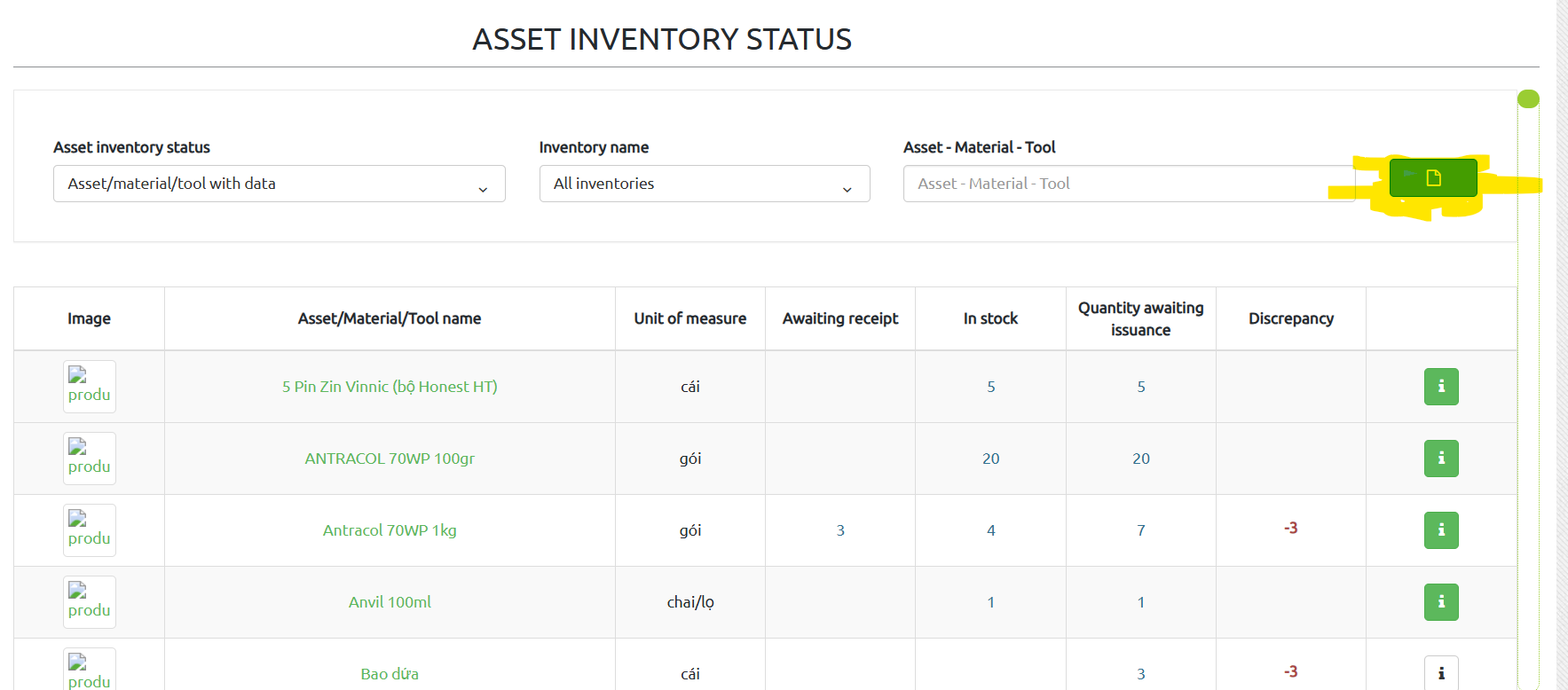Image resolution: width=1568 pixels, height=690 pixels.
Task: Open the ANTRACOL 70WP 100gr link
Action: (390, 459)
